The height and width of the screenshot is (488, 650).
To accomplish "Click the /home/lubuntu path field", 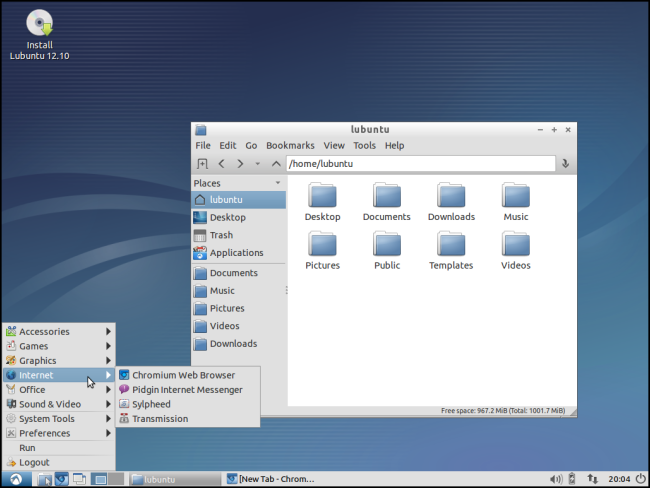I will (420, 163).
